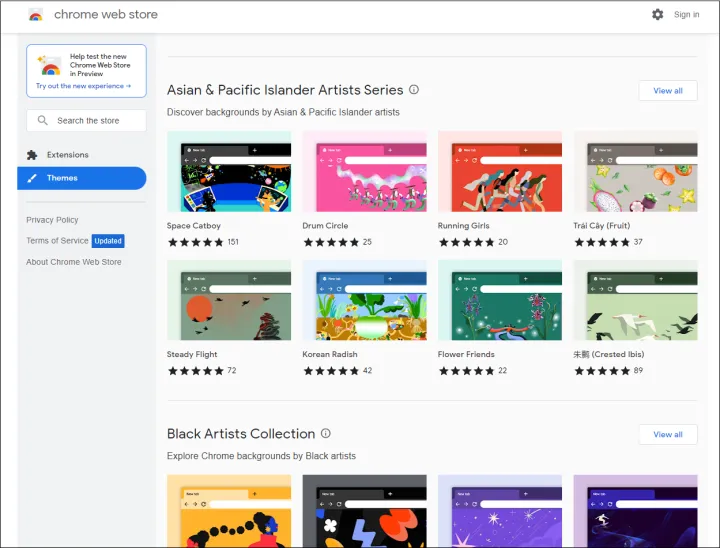720x548 pixels.
Task: Click the Chrome Web Store rainbow logo
Action: coord(36,15)
